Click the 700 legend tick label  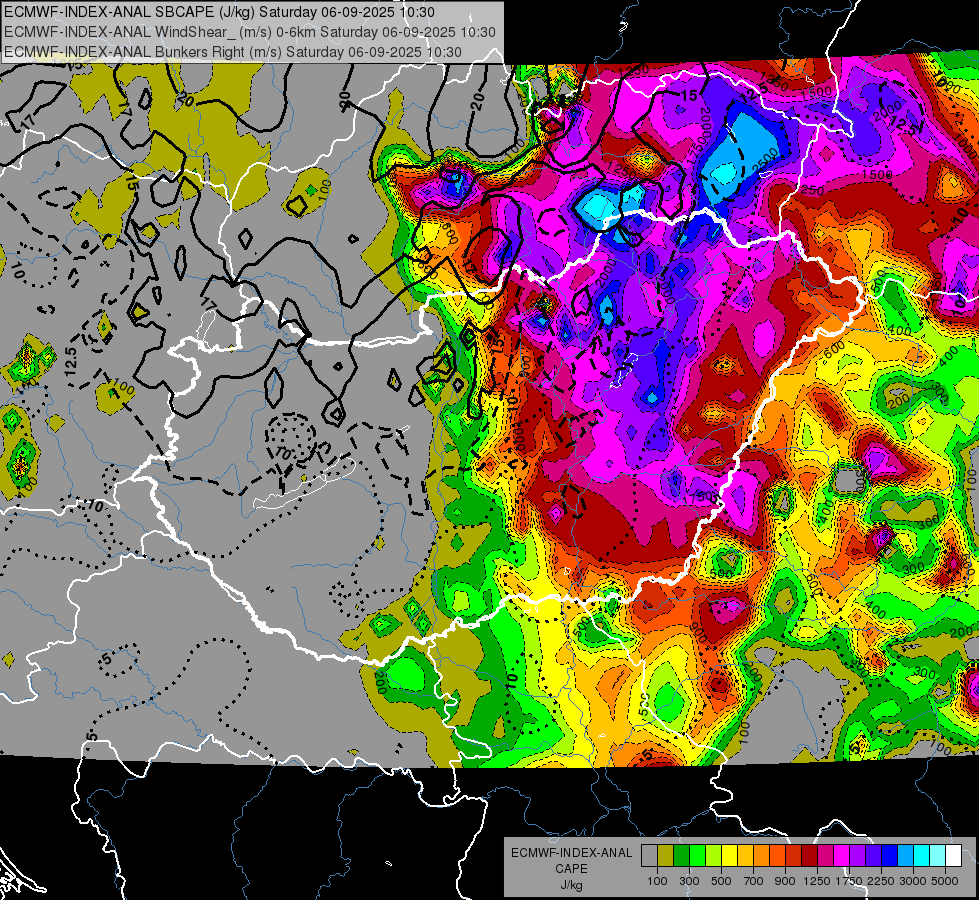point(754,881)
